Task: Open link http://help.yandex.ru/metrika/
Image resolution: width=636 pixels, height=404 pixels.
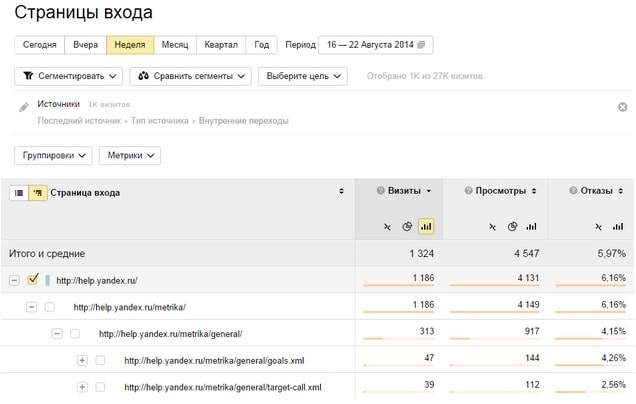Action: 129,307
